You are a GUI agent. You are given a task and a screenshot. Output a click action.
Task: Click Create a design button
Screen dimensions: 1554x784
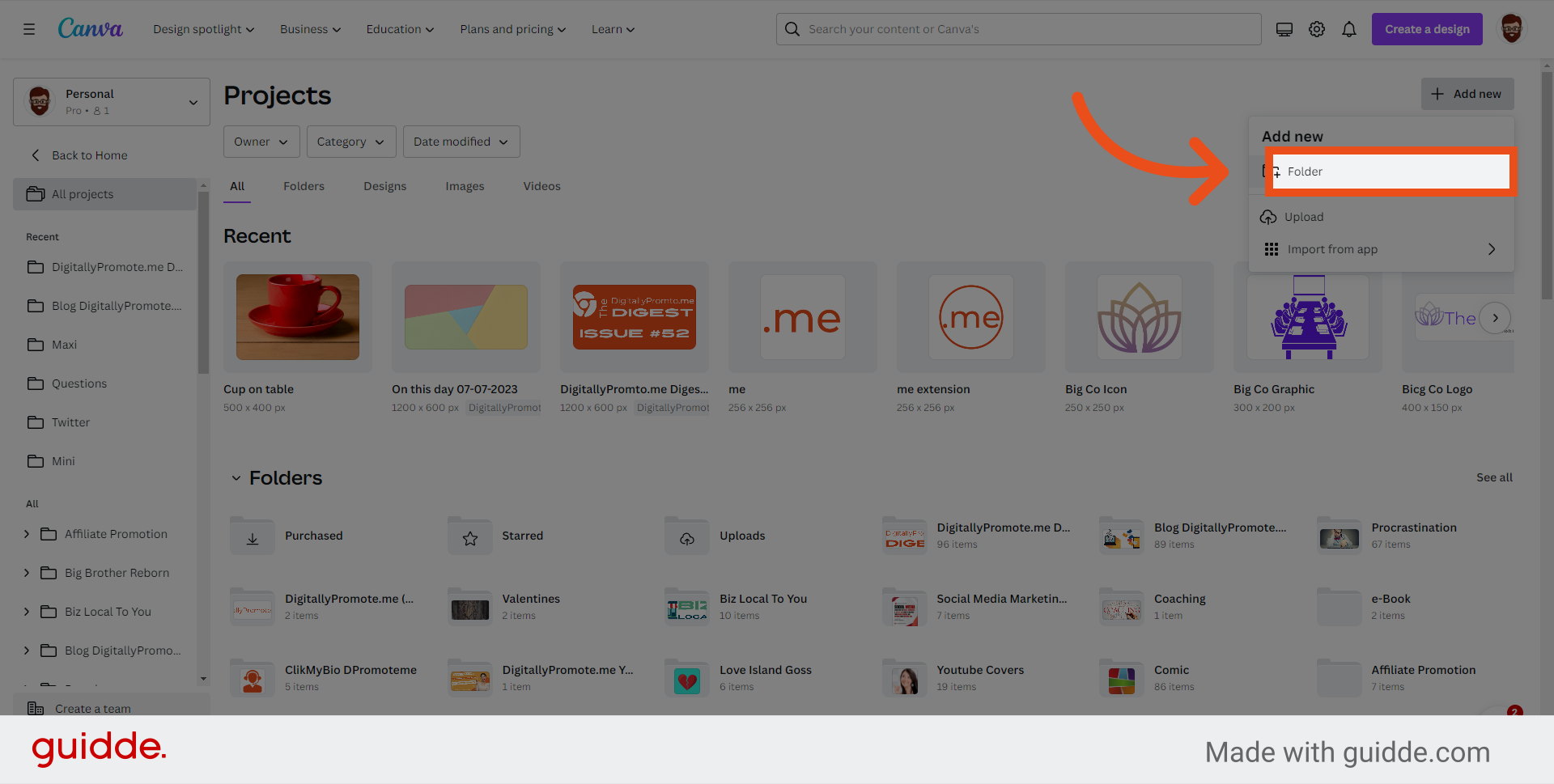(1427, 29)
